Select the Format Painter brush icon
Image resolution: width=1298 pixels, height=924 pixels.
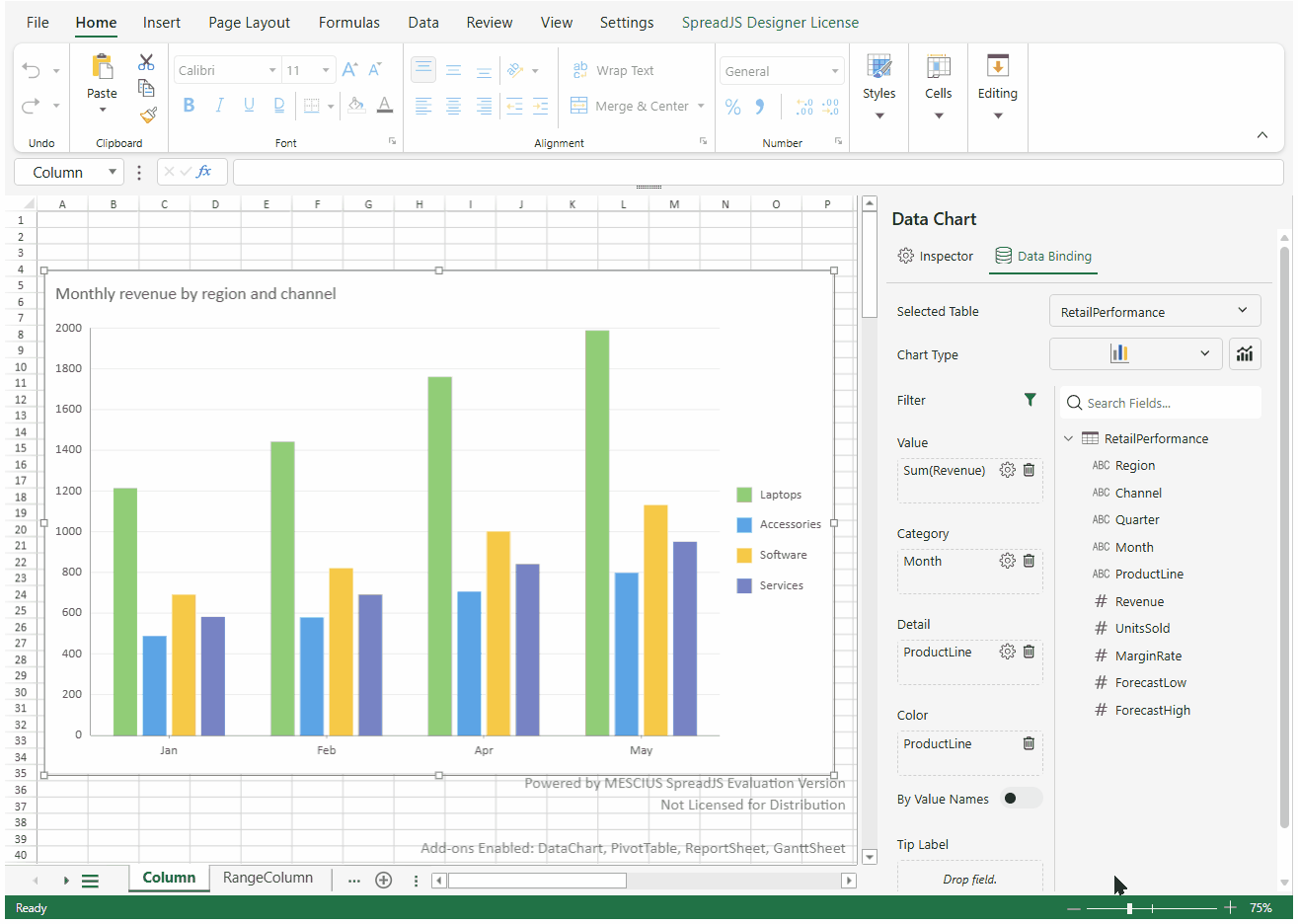coord(148,115)
